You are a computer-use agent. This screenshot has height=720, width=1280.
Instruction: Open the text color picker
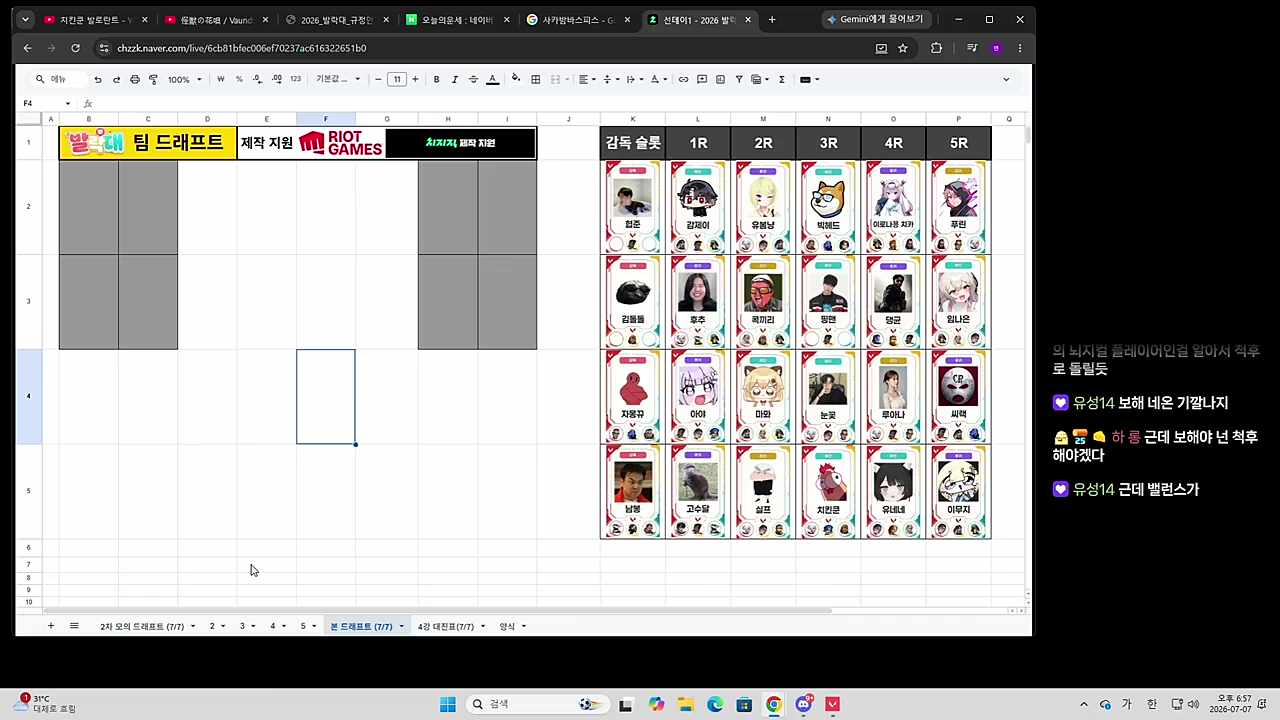492,79
